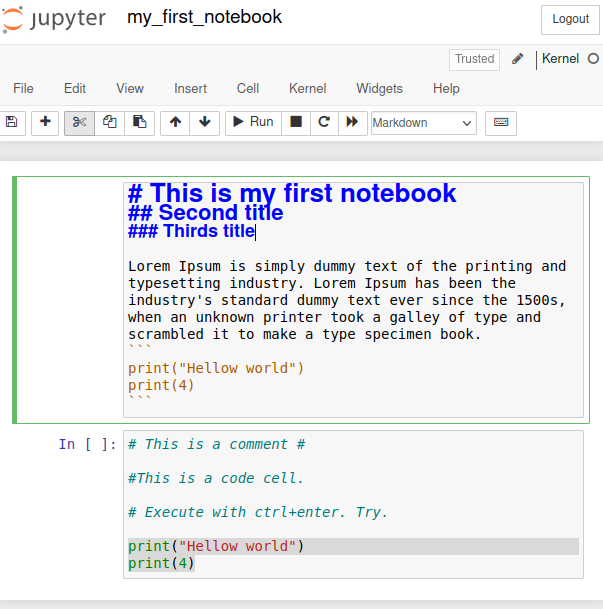This screenshot has width=603, height=609.
Task: Restart the kernel with circular arrow icon
Action: pyautogui.click(x=324, y=122)
